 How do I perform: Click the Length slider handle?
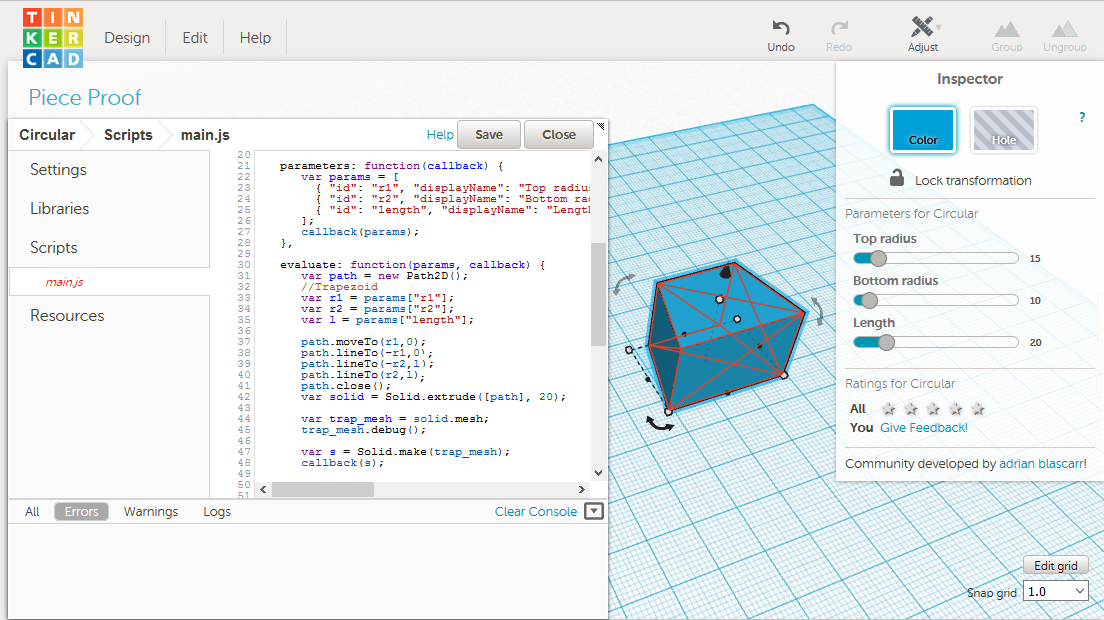(886, 343)
